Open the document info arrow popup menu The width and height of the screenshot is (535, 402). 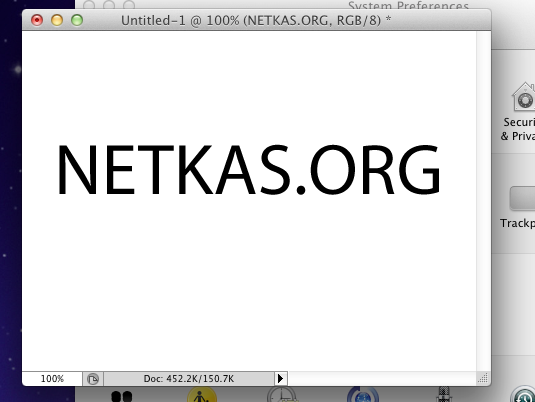[280, 379]
